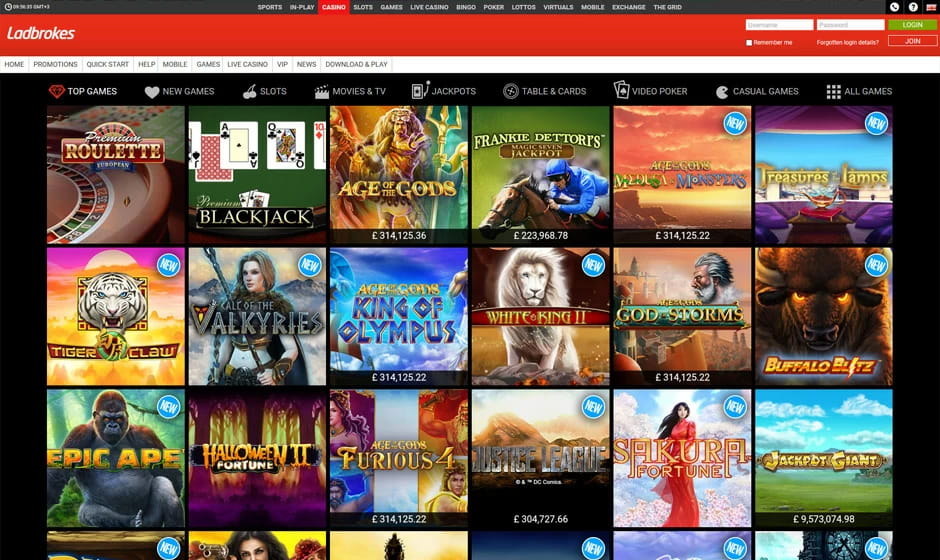
Task: Focus the Username field
Action: [779, 25]
